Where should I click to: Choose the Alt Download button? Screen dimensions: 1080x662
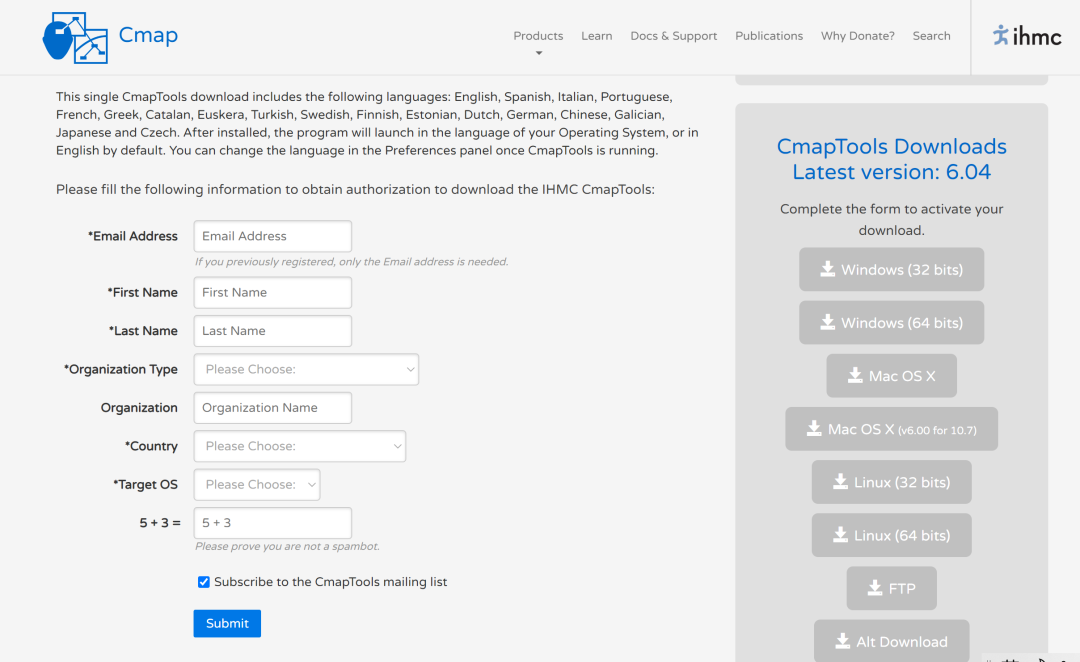click(891, 641)
